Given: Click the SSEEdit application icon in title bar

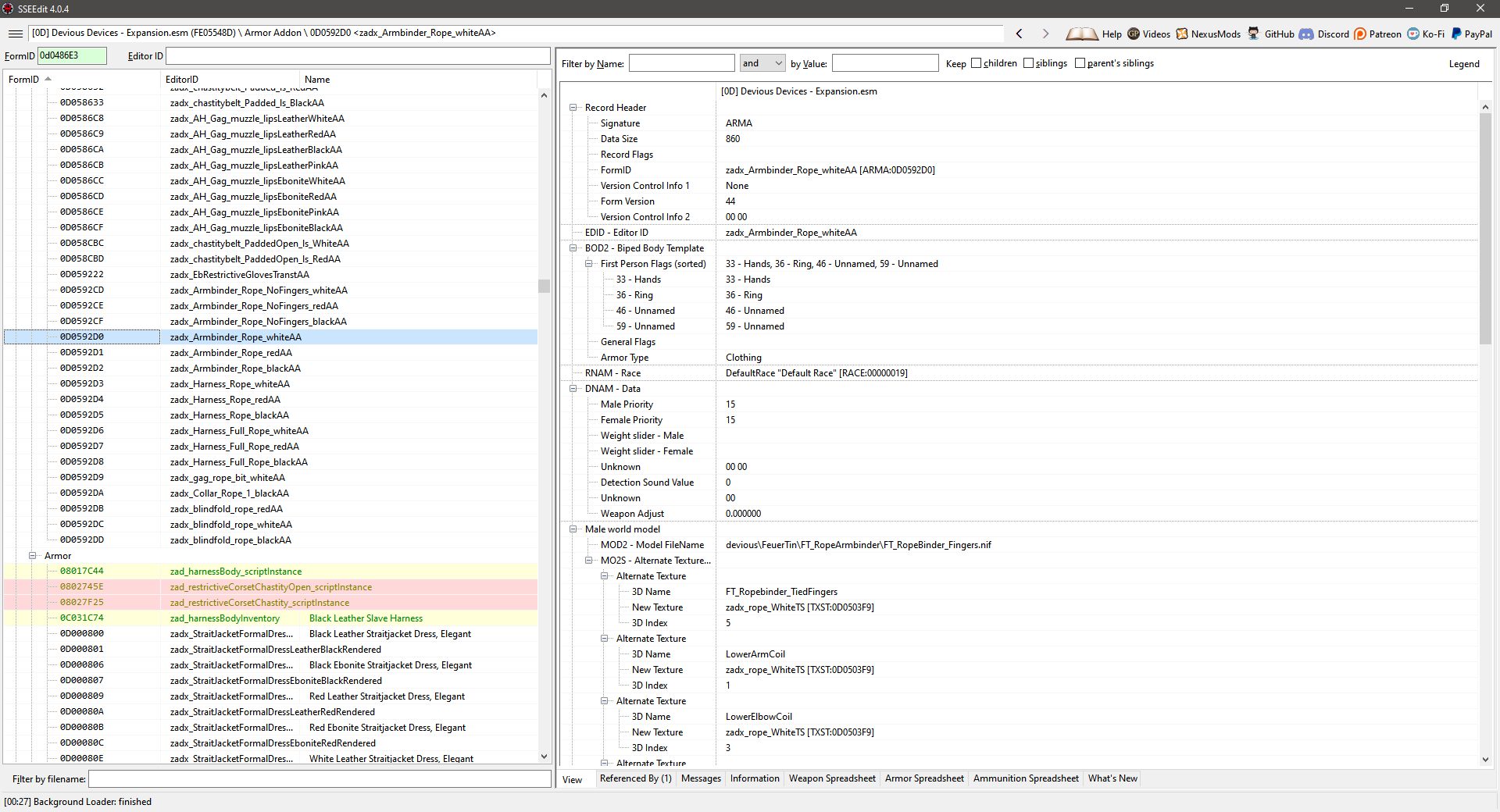Looking at the screenshot, I should pyautogui.click(x=8, y=9).
